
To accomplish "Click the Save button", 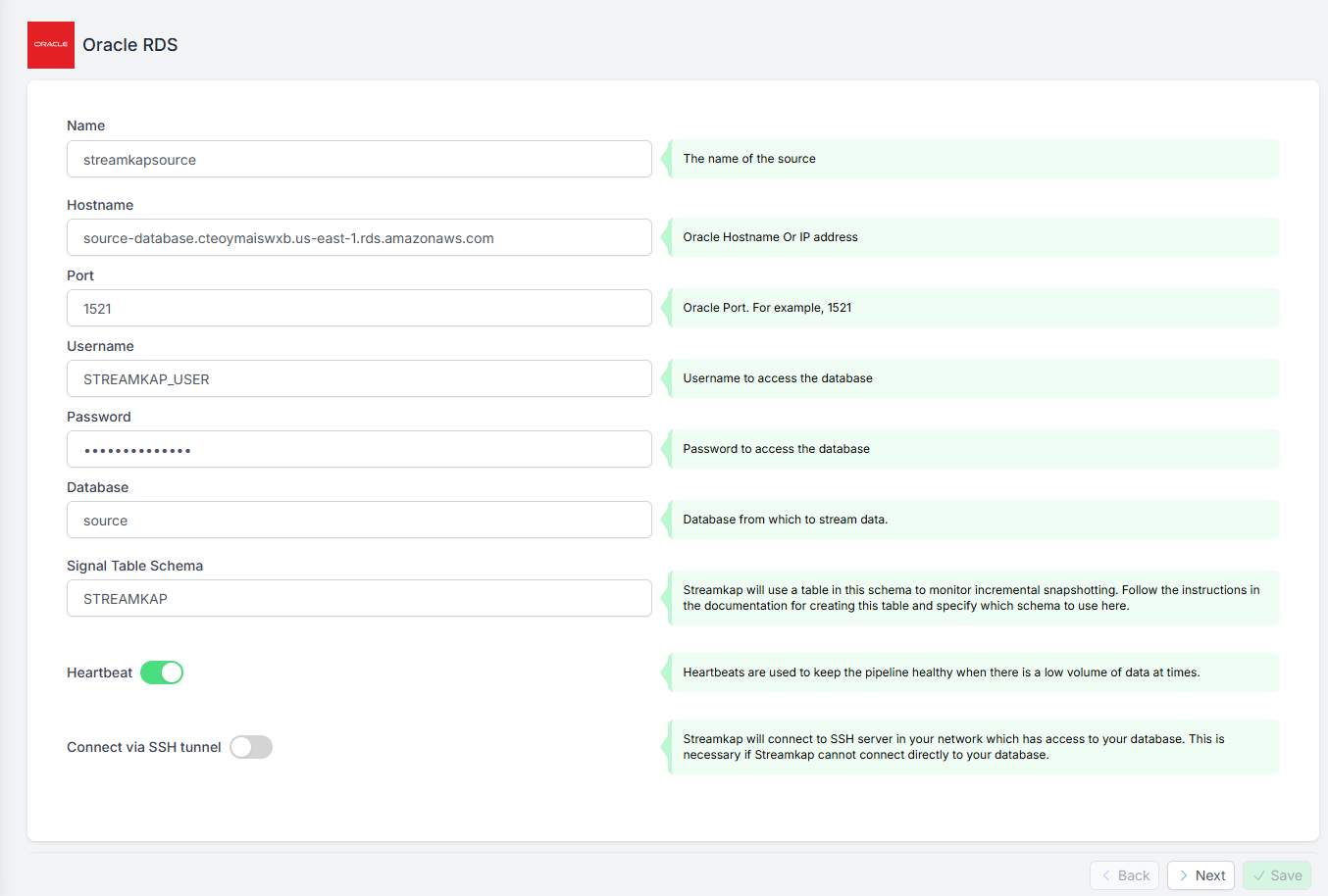I will (1277, 875).
